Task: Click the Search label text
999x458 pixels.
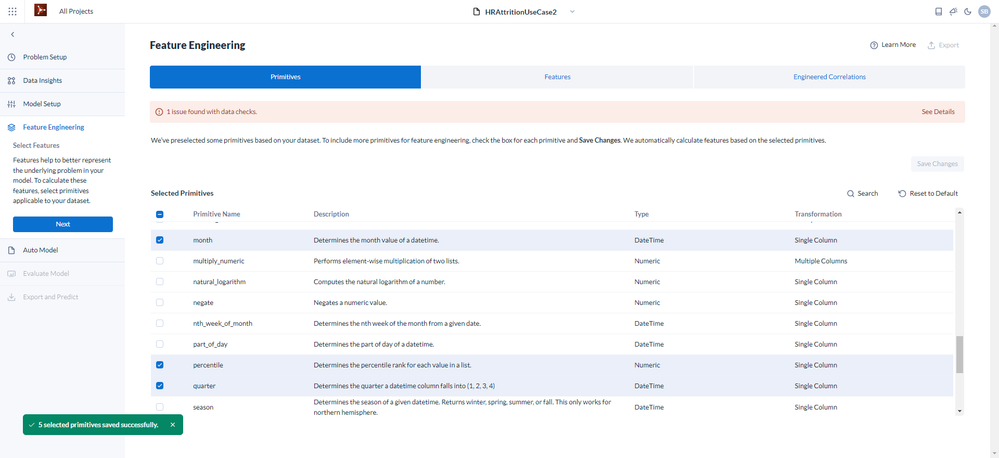Action: click(868, 194)
